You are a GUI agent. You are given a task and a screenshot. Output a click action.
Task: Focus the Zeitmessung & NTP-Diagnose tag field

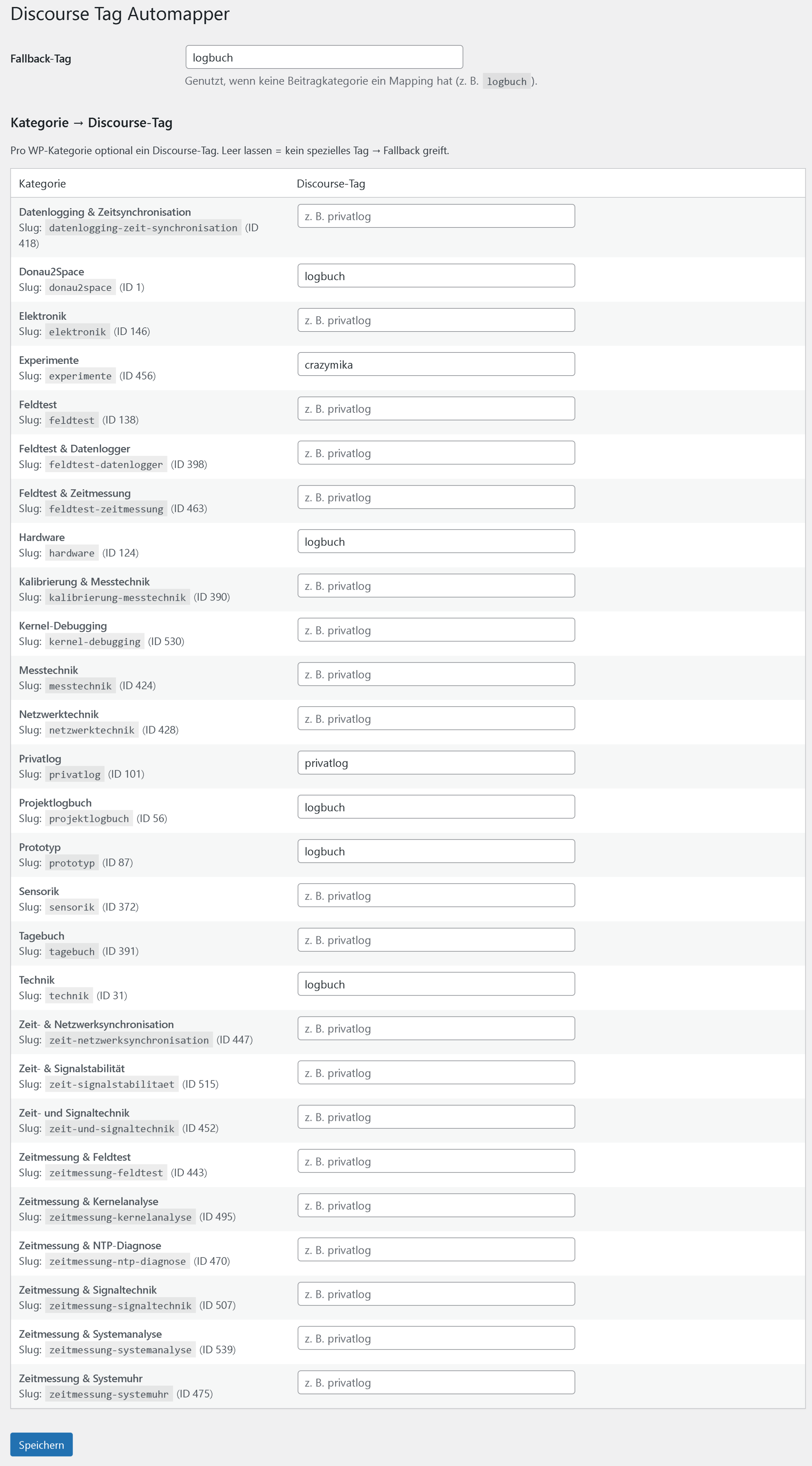coord(436,1250)
